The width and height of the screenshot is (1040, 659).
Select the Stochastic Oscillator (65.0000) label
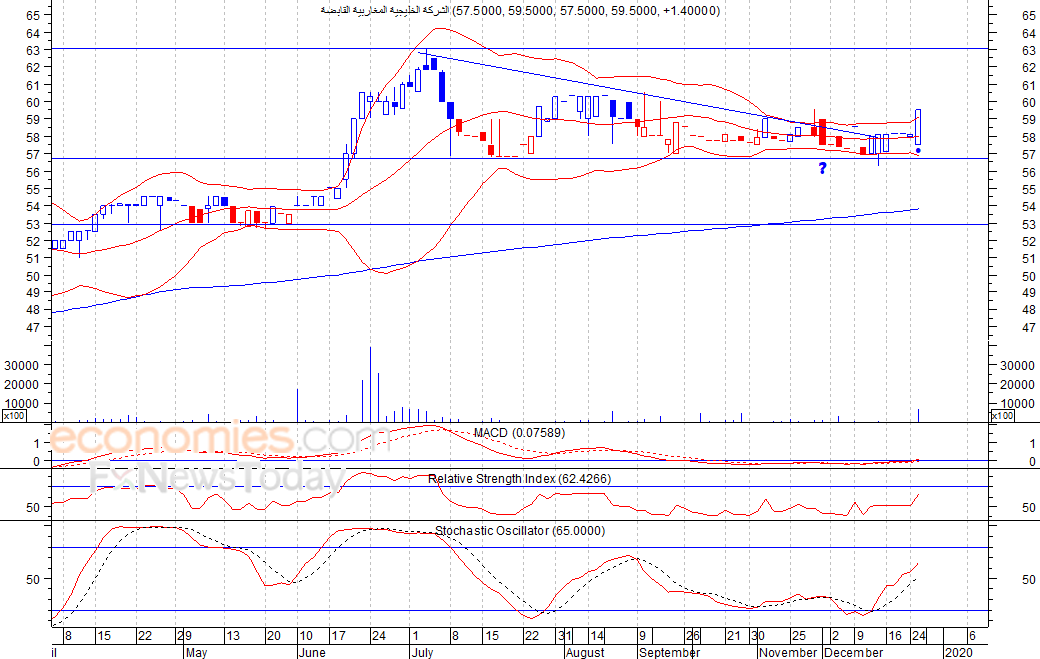520,531
